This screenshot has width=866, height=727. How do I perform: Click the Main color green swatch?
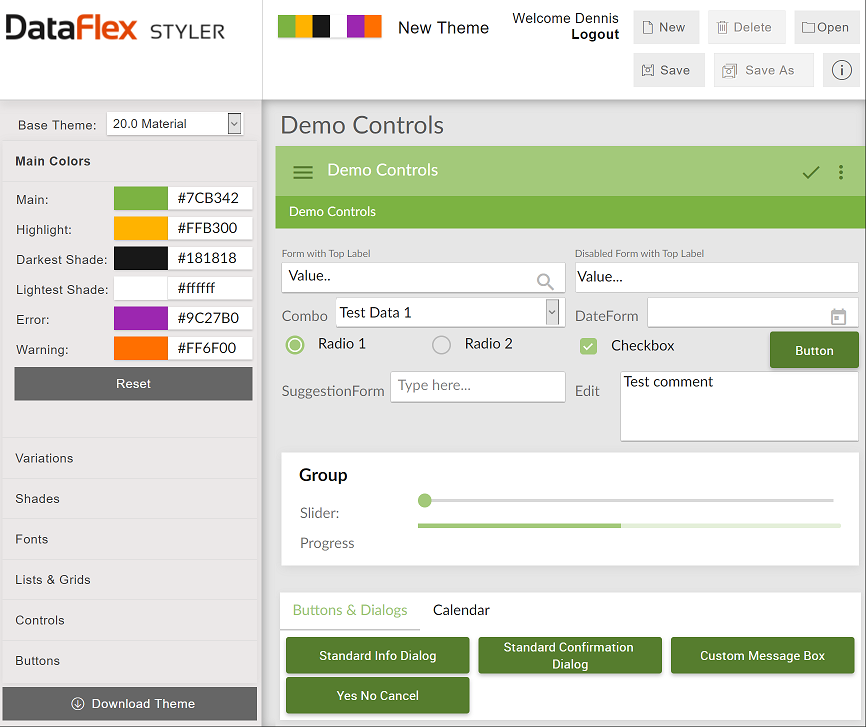[141, 198]
